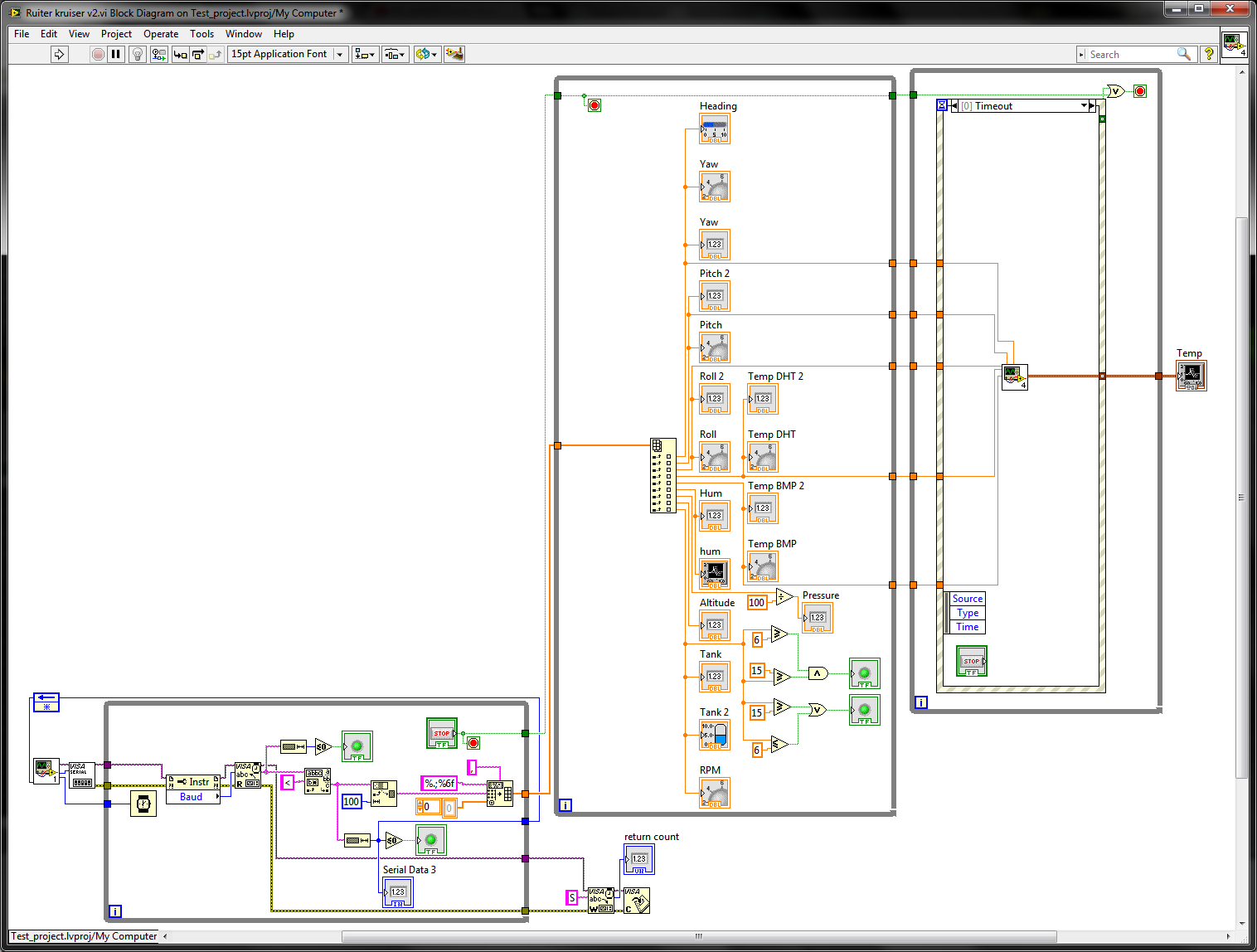Viewport: 1257px width, 952px height.
Task: Select the Baud property node item
Action: tap(192, 797)
